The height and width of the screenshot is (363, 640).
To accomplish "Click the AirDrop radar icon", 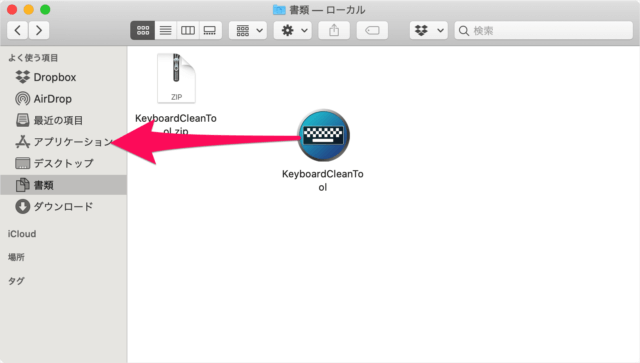I will click(x=22, y=99).
